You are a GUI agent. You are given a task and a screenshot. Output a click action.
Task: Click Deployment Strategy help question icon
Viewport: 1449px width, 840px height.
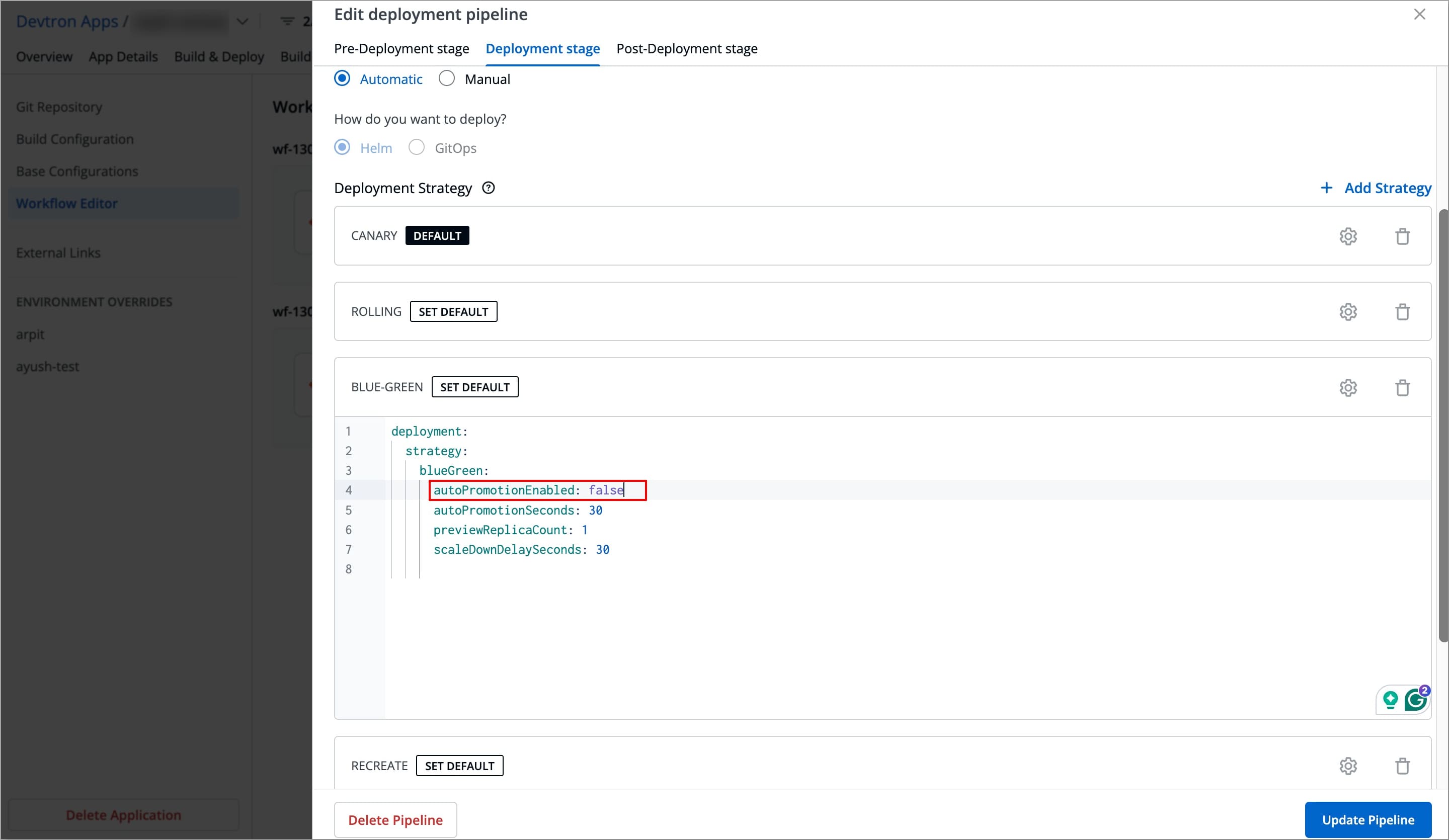[x=488, y=188]
